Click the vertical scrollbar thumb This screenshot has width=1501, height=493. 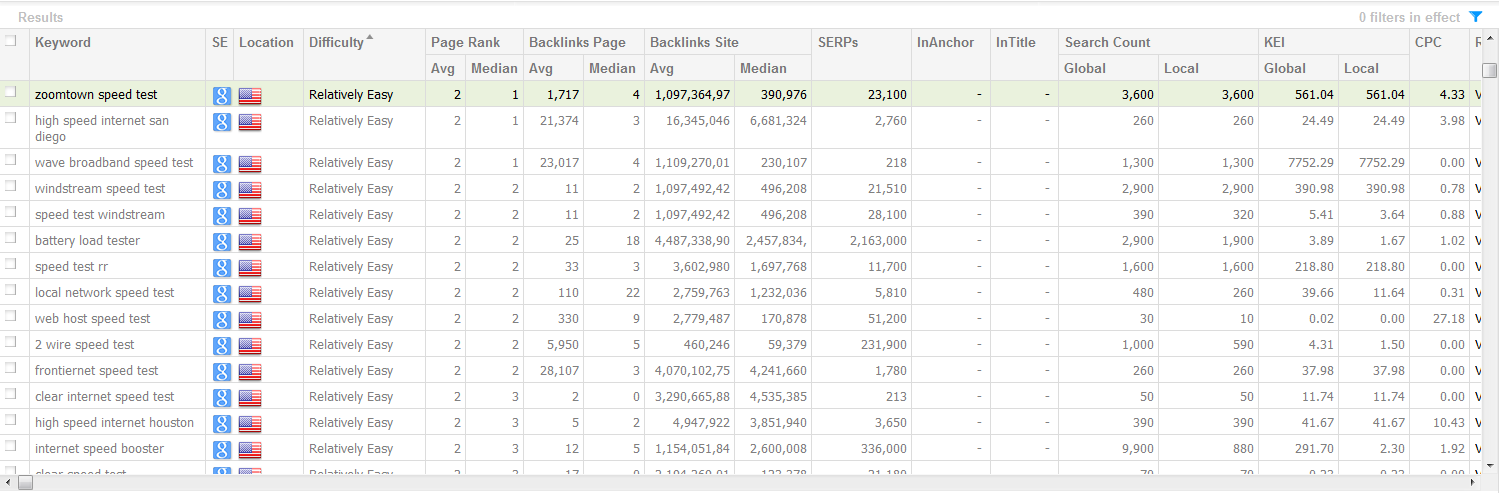coord(1489,70)
